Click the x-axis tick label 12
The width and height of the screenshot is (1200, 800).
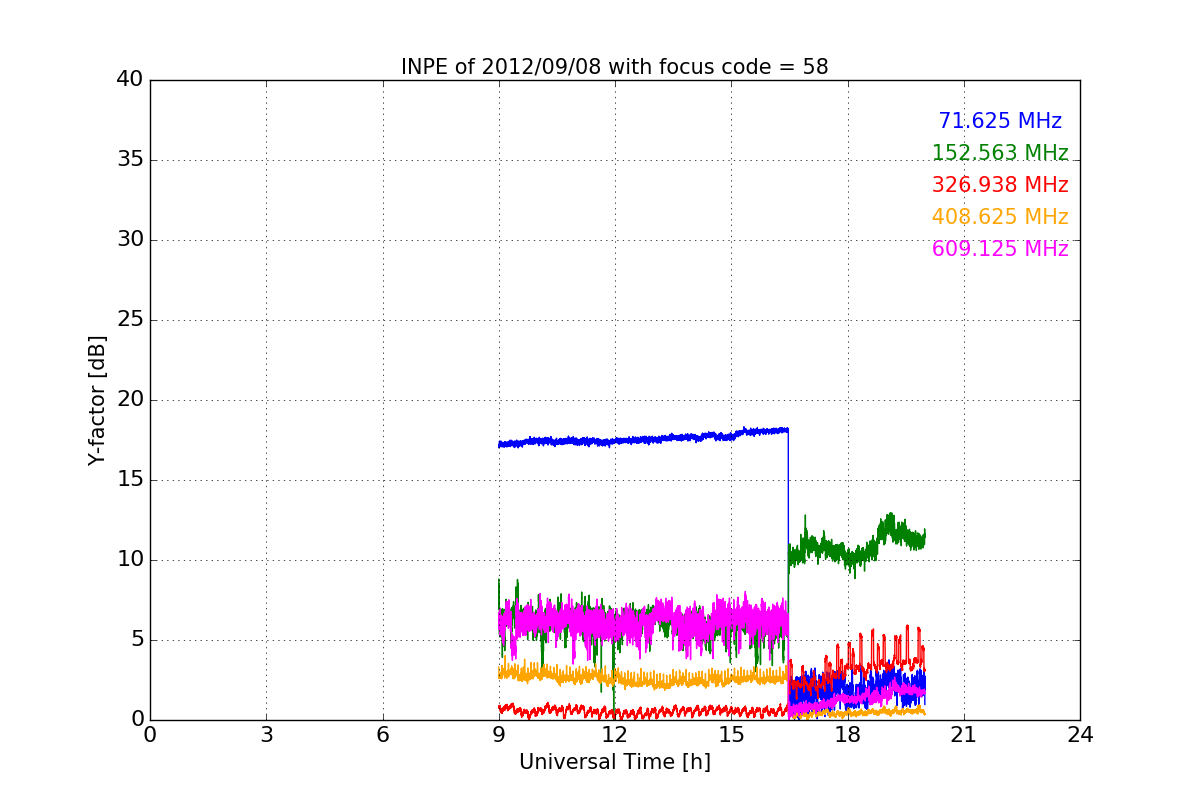tap(615, 735)
